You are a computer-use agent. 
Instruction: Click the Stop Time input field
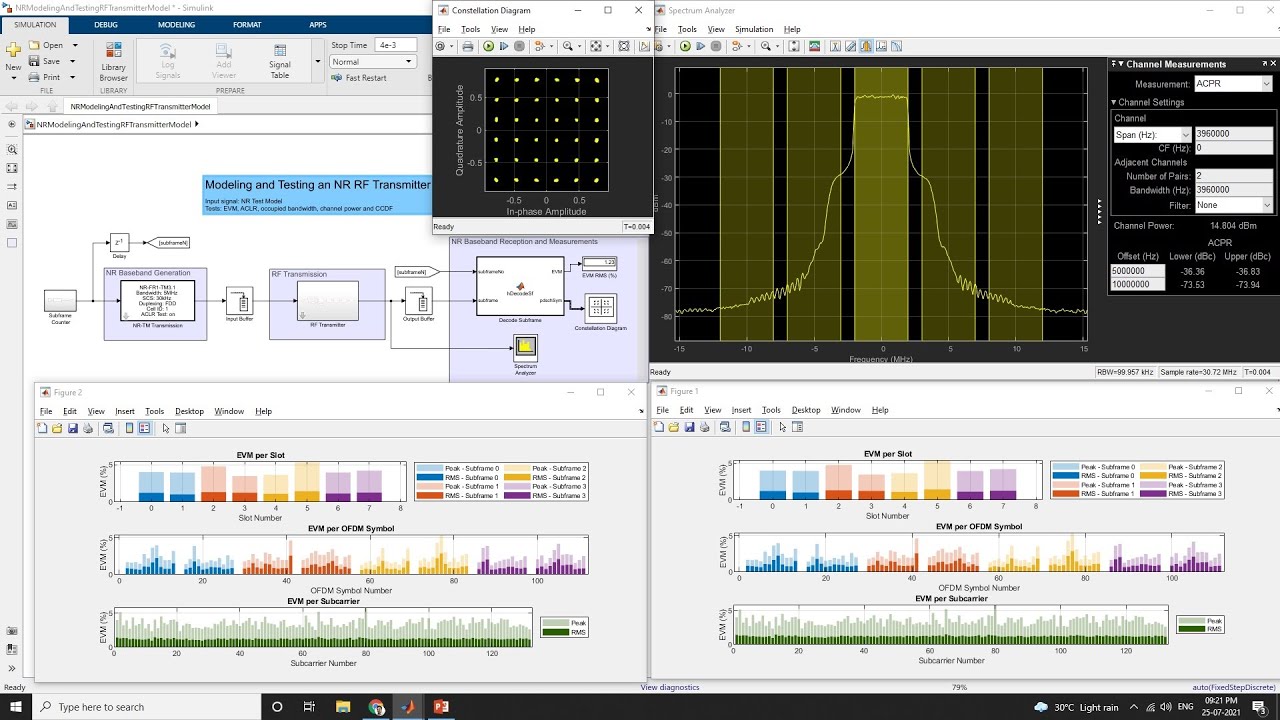coord(396,45)
